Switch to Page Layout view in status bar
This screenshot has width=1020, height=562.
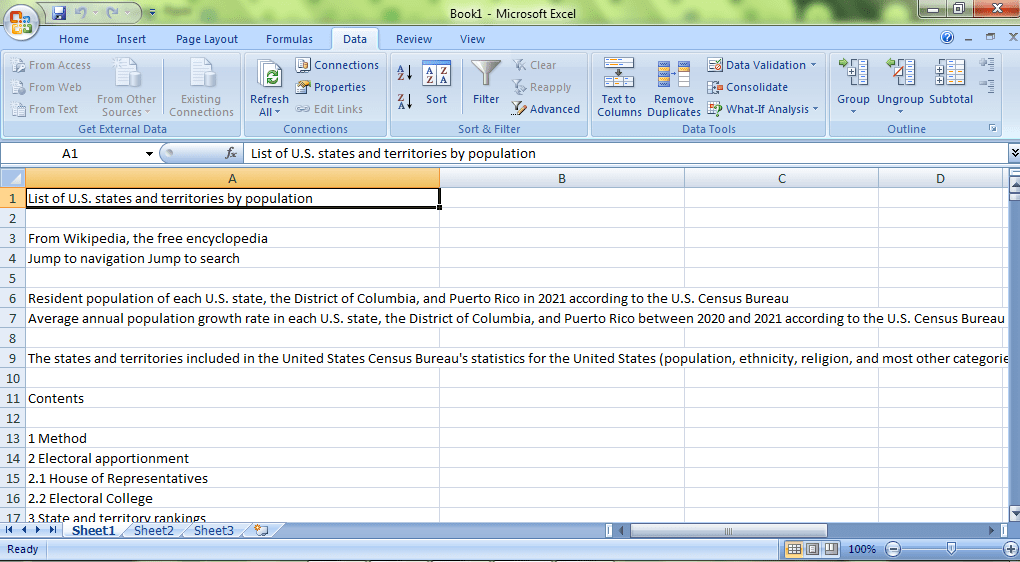(x=813, y=549)
